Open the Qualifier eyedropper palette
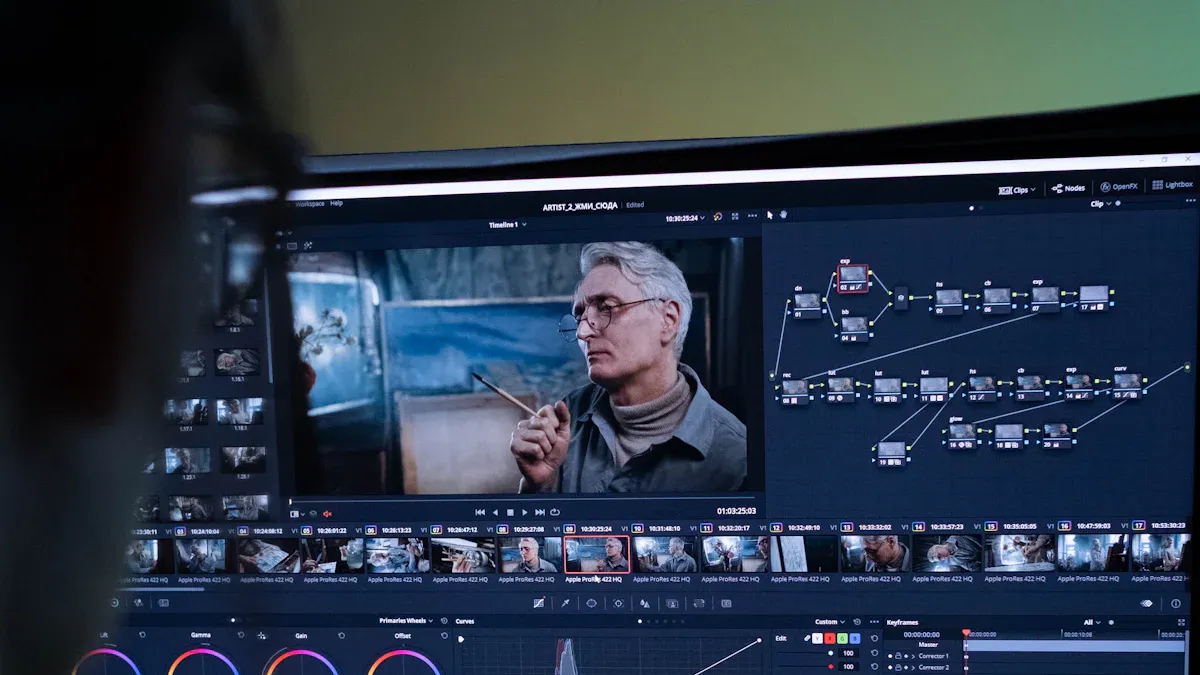 point(565,603)
